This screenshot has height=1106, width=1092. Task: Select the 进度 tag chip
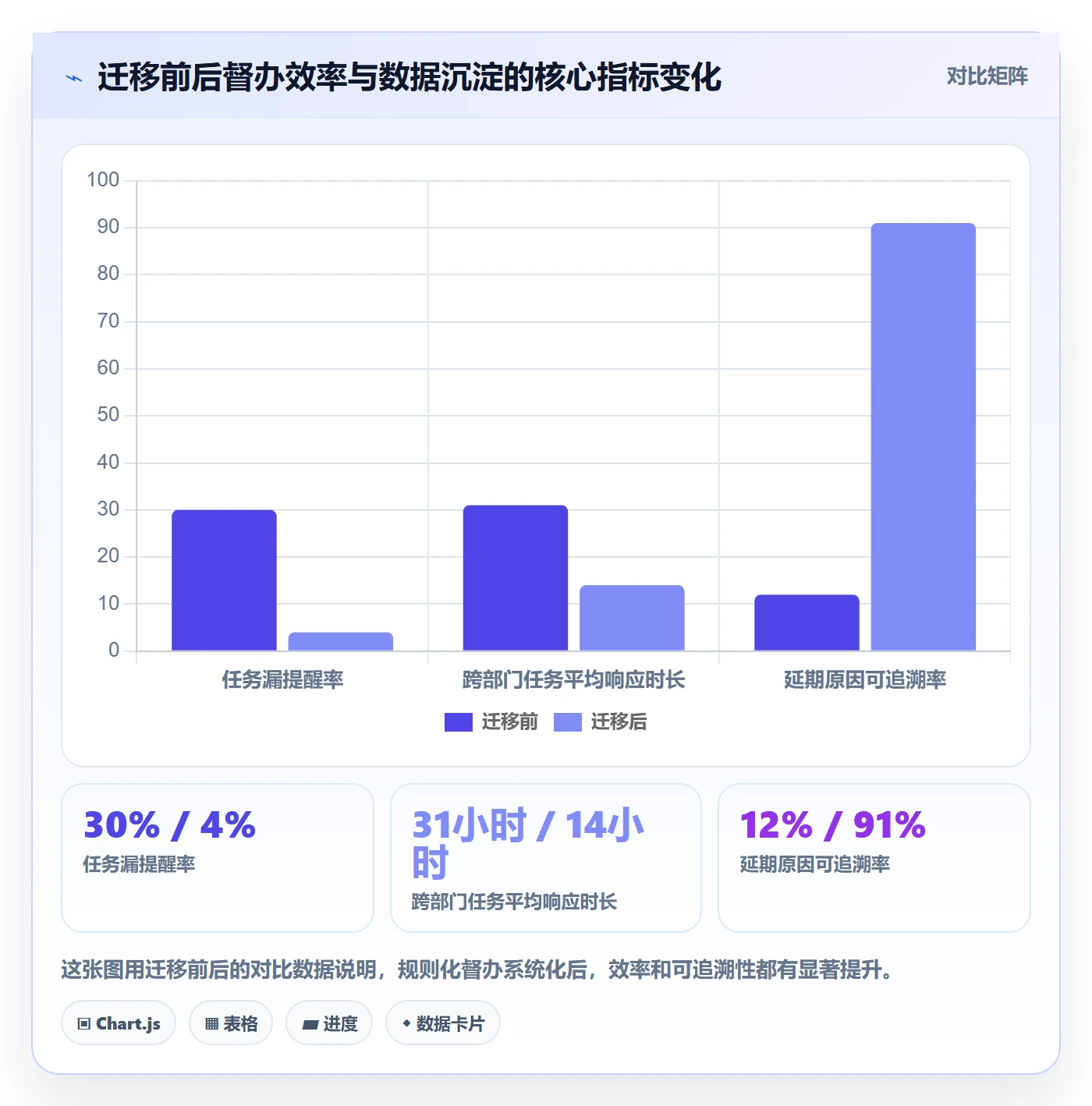point(329,1023)
